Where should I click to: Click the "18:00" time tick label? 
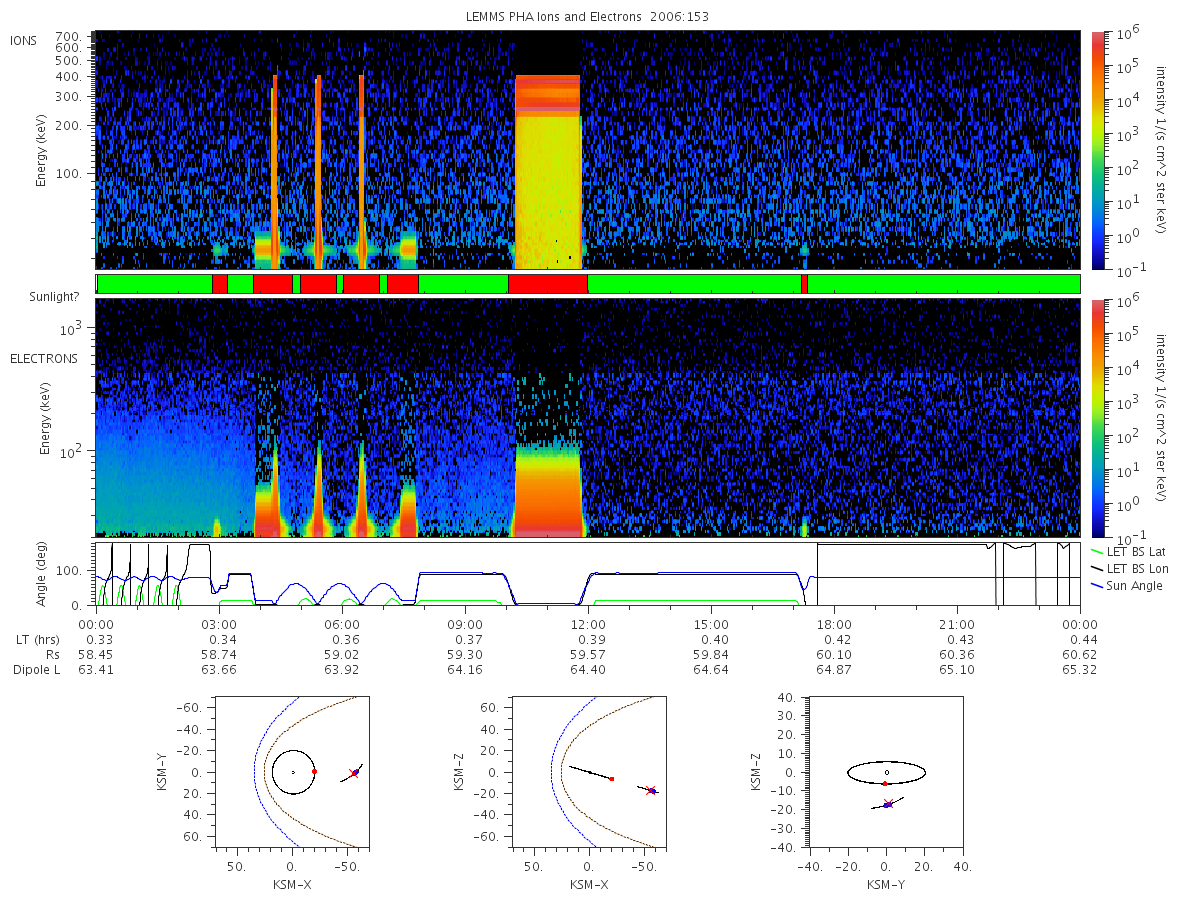tap(834, 624)
